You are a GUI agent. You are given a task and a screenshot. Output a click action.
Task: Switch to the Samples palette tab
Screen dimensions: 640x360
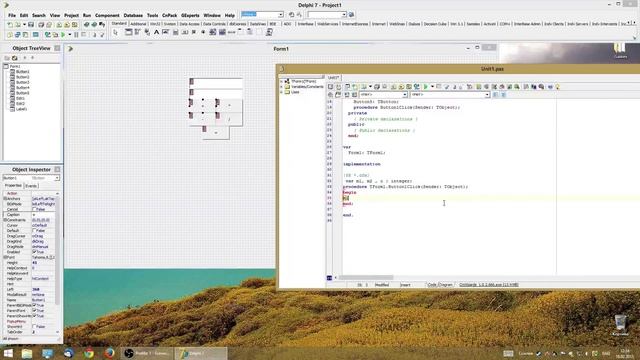pyautogui.click(x=473, y=24)
